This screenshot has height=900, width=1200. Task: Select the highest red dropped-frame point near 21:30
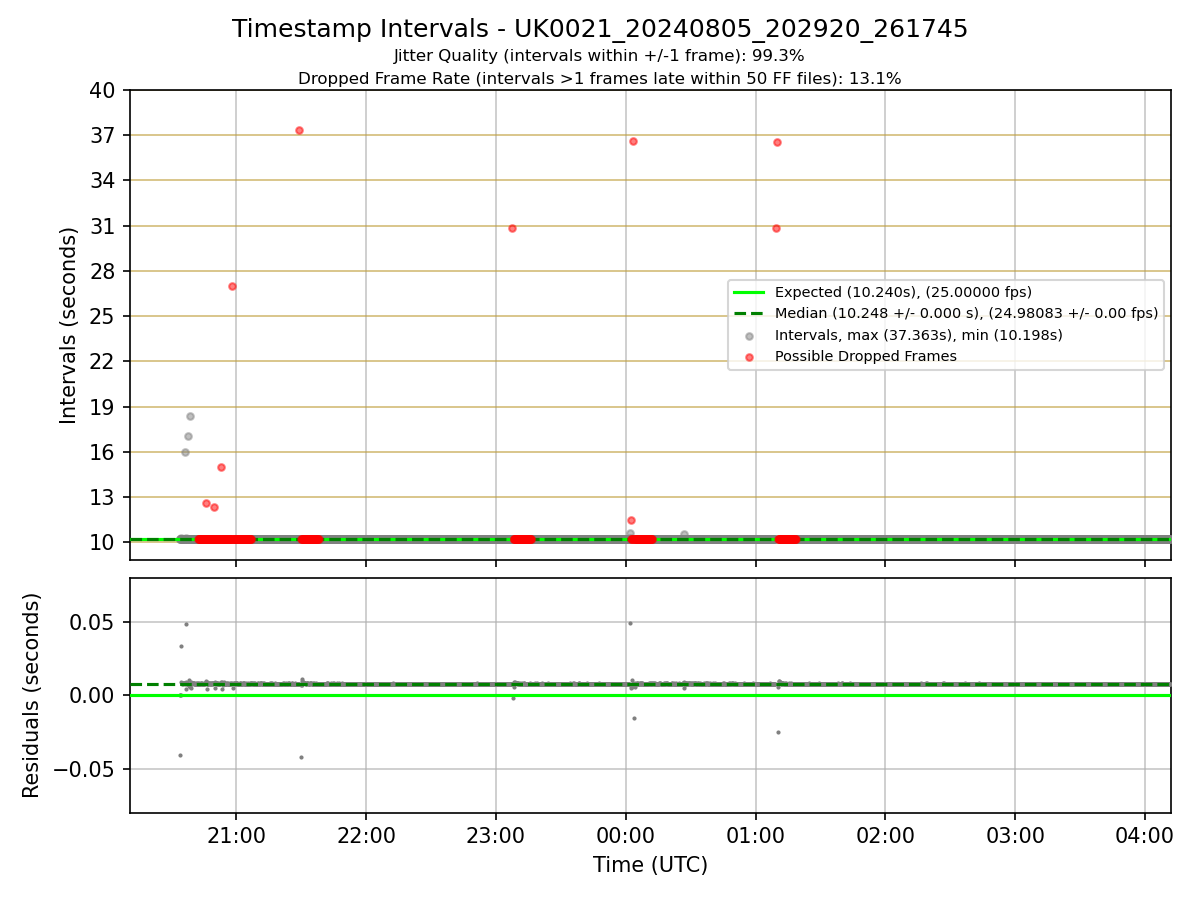pos(299,130)
